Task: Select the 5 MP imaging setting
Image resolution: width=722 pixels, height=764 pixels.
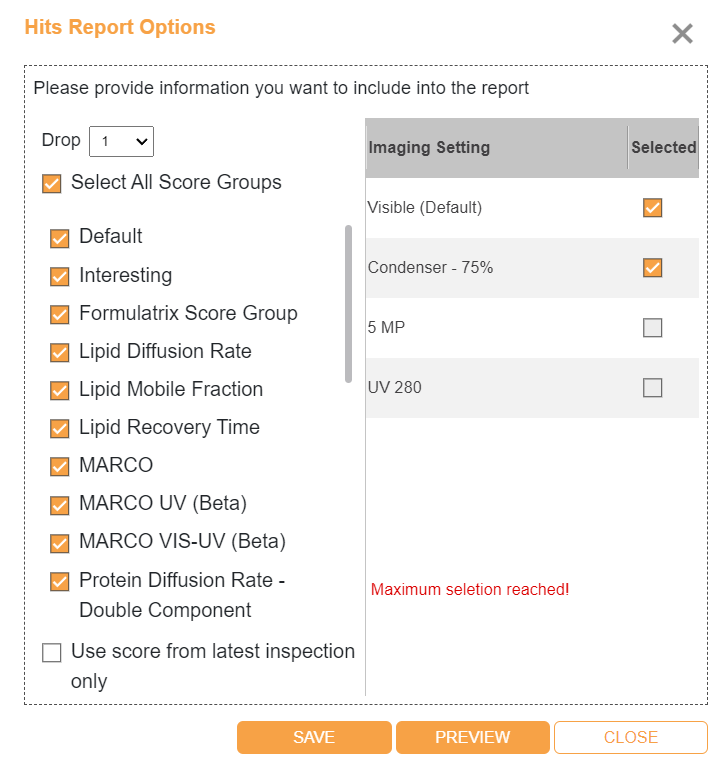Action: pyautogui.click(x=652, y=327)
